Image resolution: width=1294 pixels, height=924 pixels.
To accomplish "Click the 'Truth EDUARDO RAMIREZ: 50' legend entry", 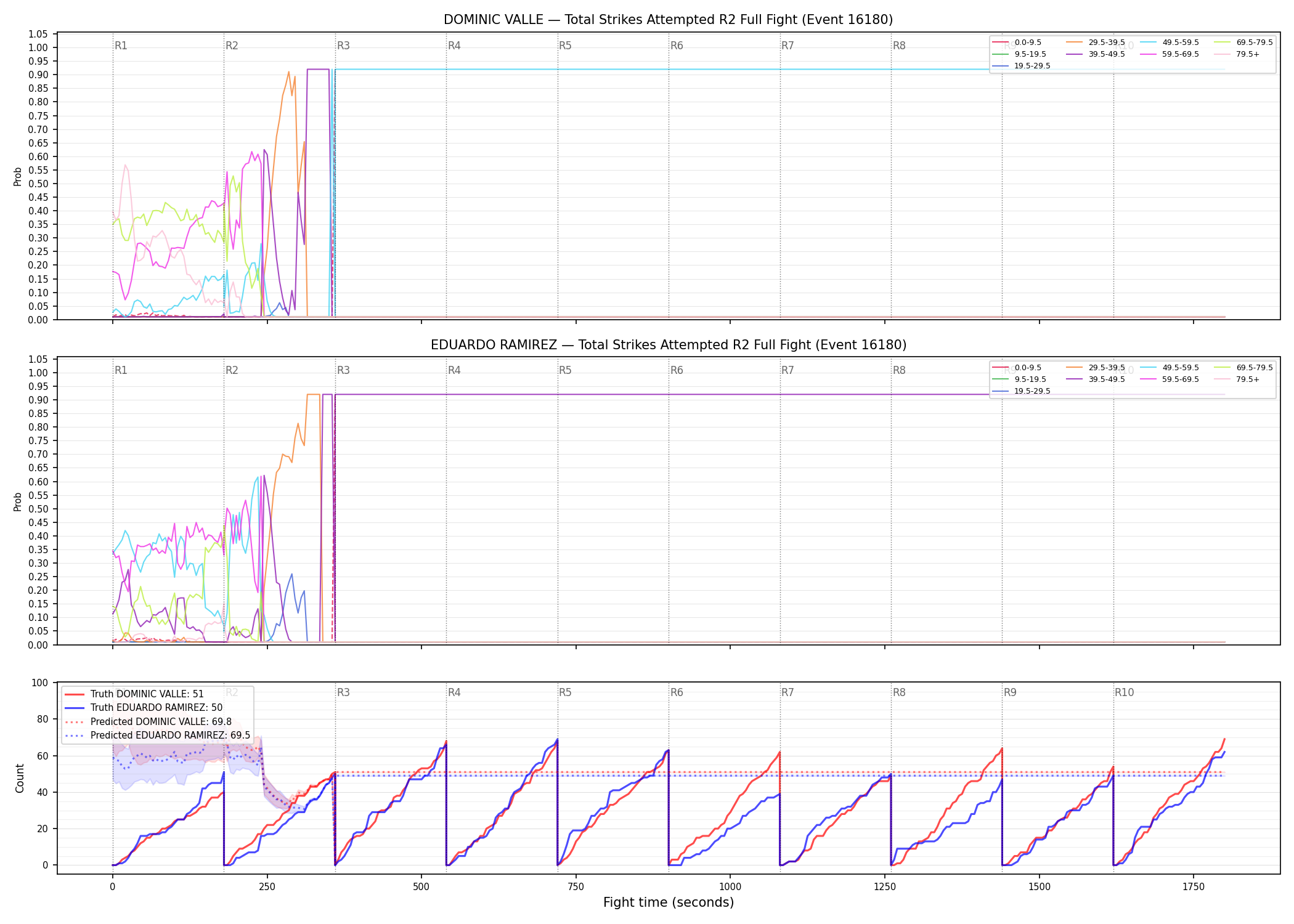I will [x=144, y=708].
